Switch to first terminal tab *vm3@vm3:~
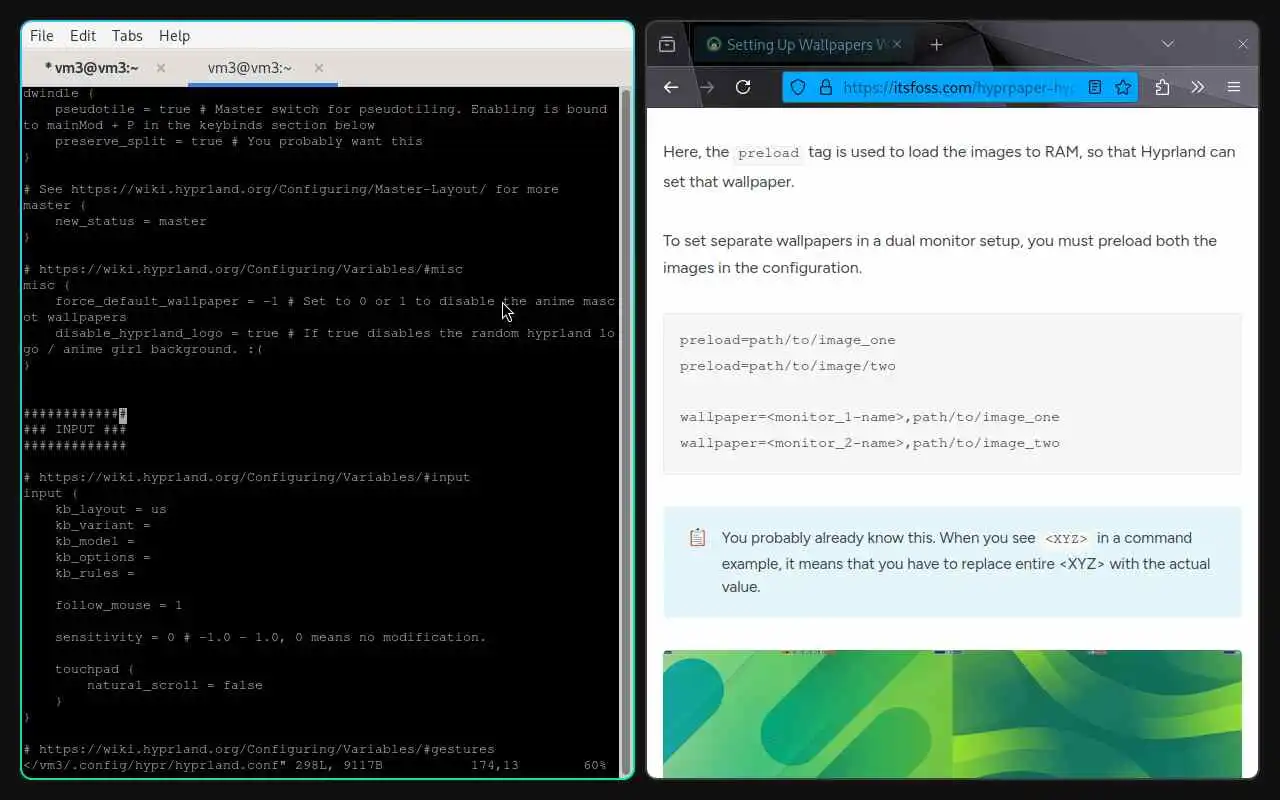The height and width of the screenshot is (800, 1280). (92, 68)
